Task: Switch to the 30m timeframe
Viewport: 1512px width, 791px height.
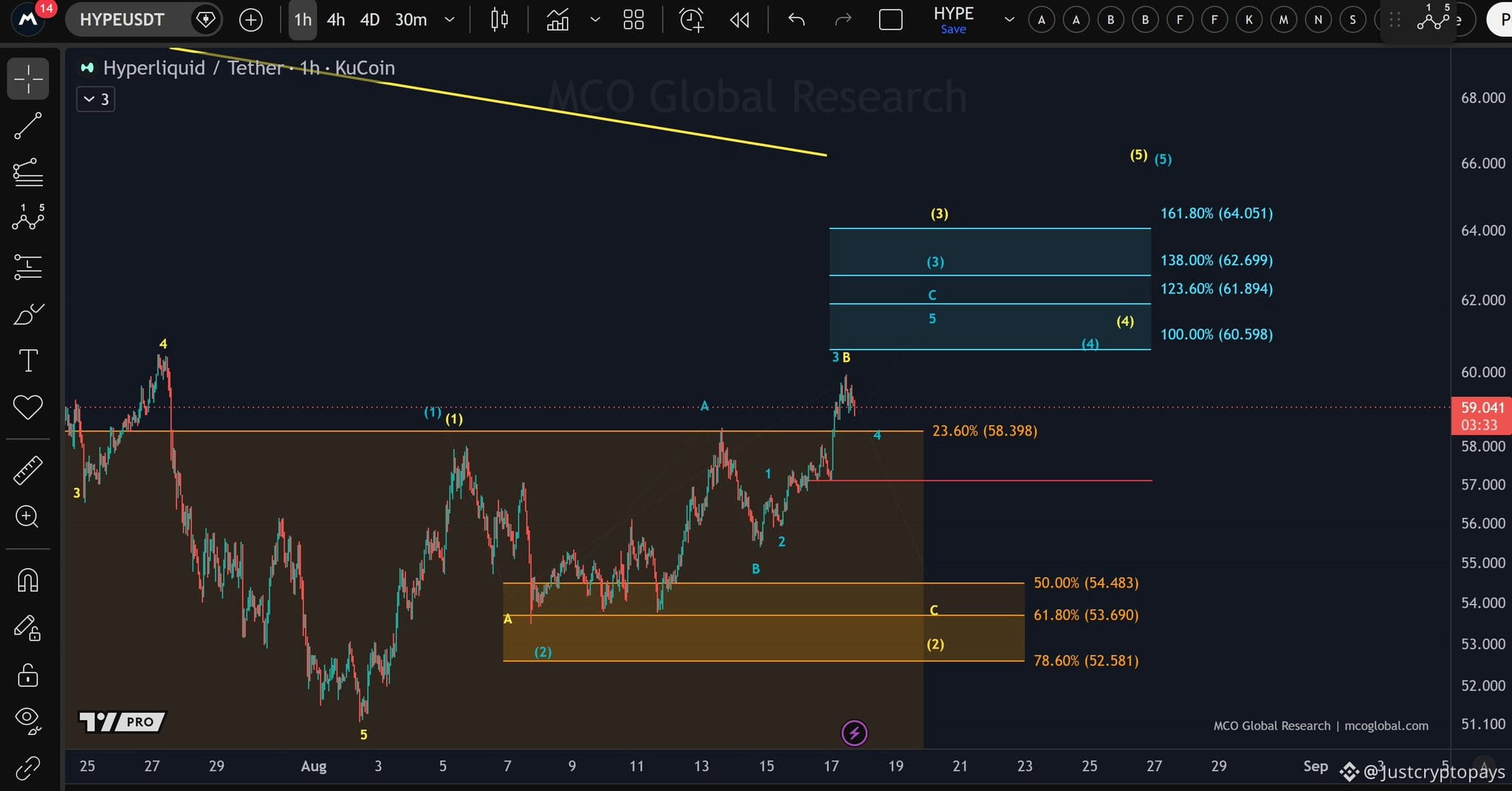Action: 410,20
